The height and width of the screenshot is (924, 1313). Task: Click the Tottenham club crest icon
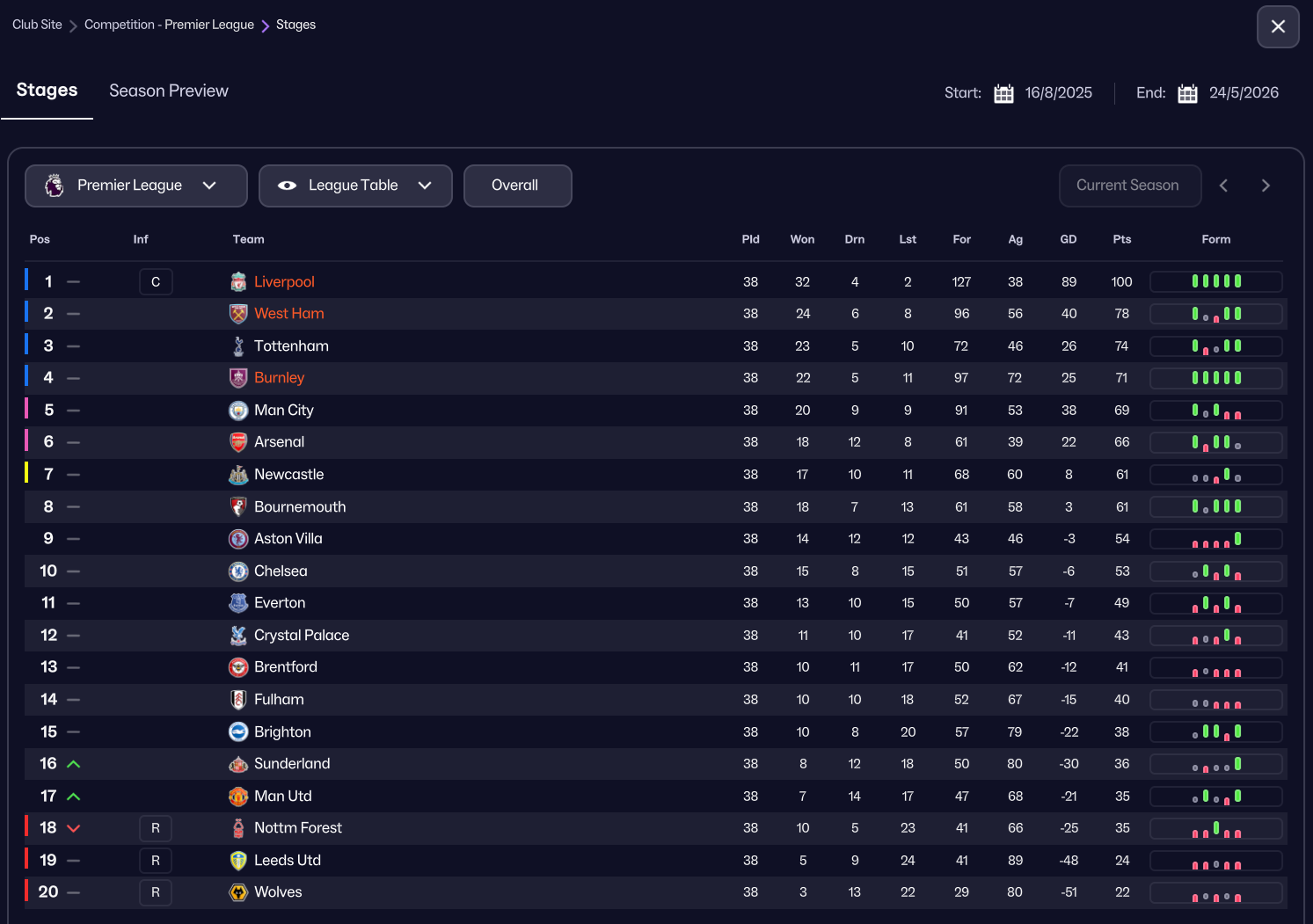238,346
